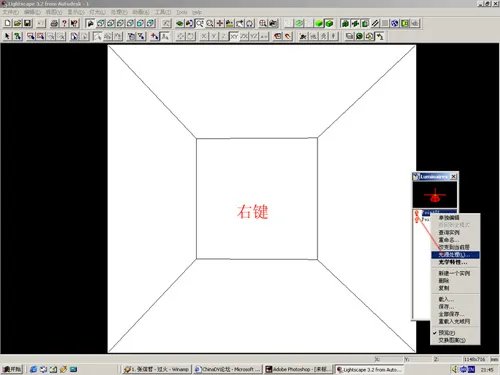500x375 pixels.
Task: Choose 交换图案 in the context menu
Action: pos(455,340)
